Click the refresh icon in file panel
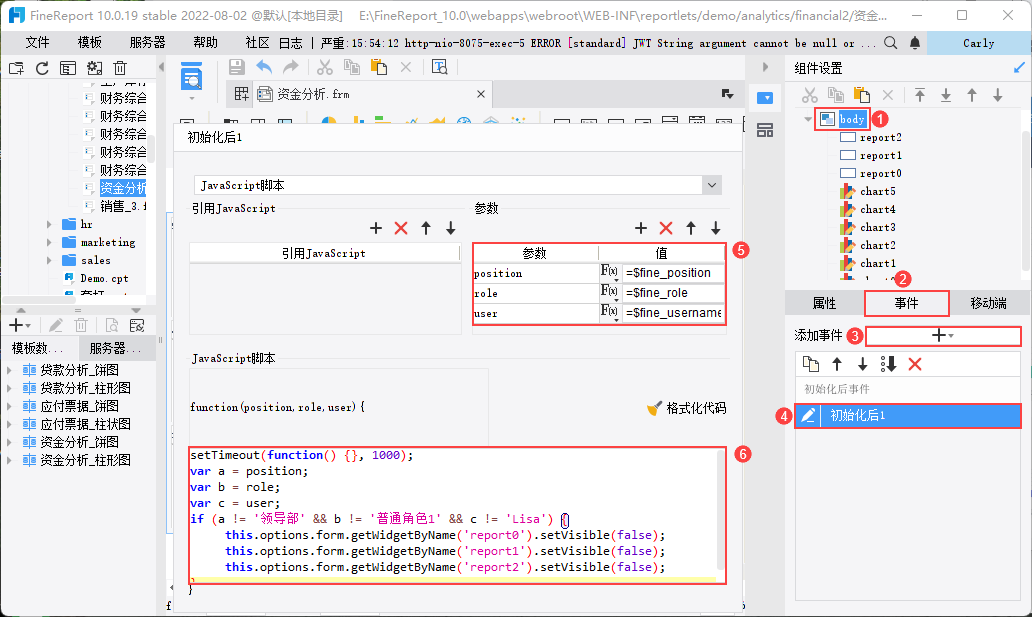The width and height of the screenshot is (1032, 617). tap(42, 68)
